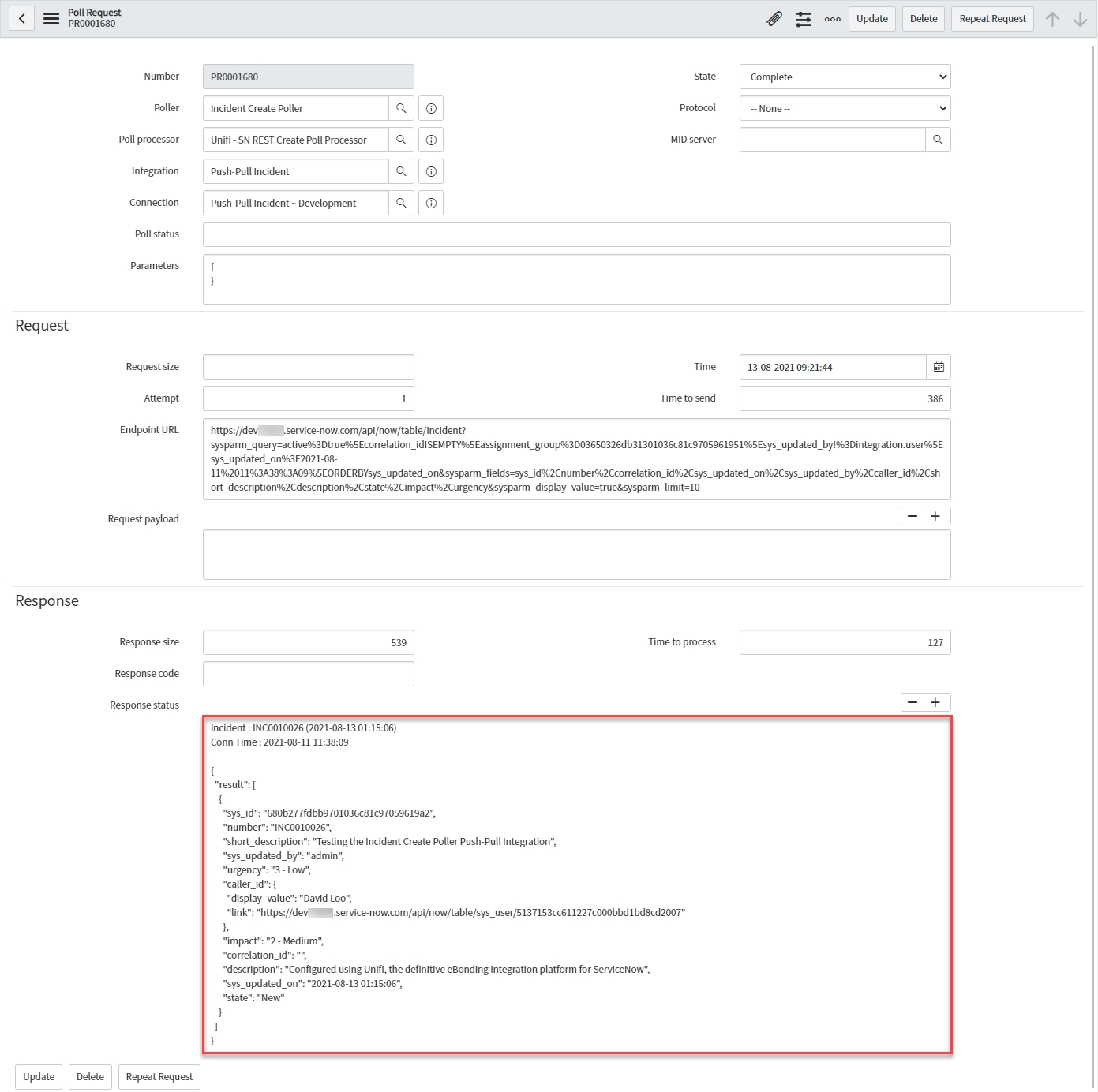Open the hamburger context menu icon

coord(51,19)
